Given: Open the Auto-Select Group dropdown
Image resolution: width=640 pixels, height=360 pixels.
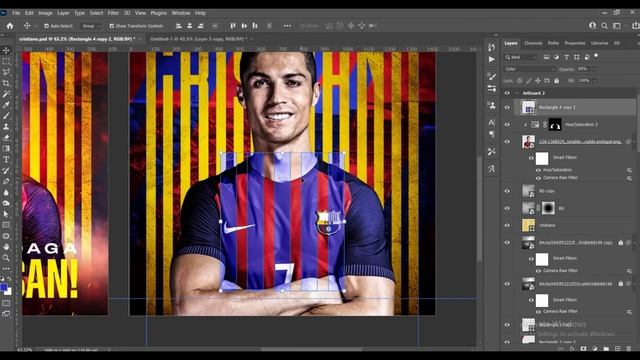Looking at the screenshot, I should click(90, 26).
